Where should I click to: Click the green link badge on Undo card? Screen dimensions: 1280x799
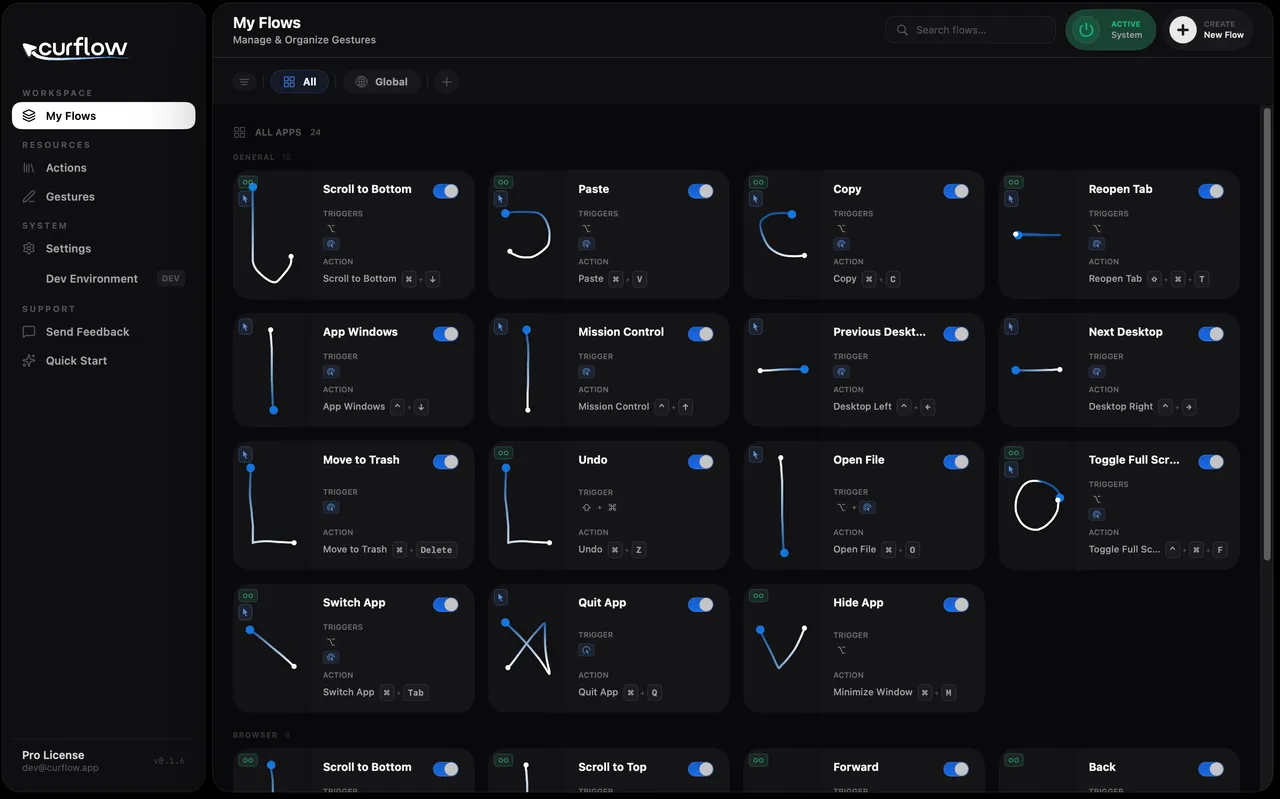503,453
